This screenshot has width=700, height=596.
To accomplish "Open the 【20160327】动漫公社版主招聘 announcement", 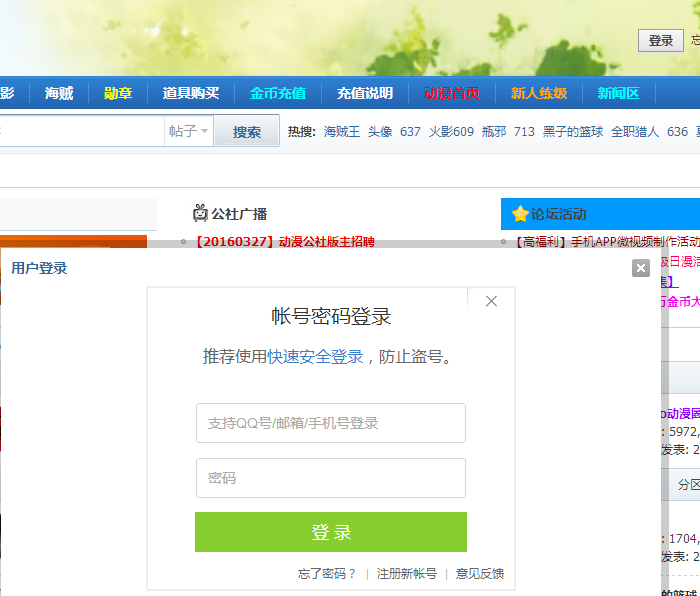I will [284, 242].
